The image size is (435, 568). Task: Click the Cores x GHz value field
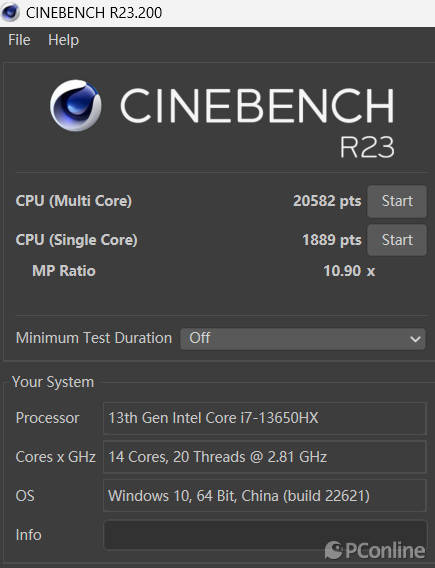click(x=265, y=457)
